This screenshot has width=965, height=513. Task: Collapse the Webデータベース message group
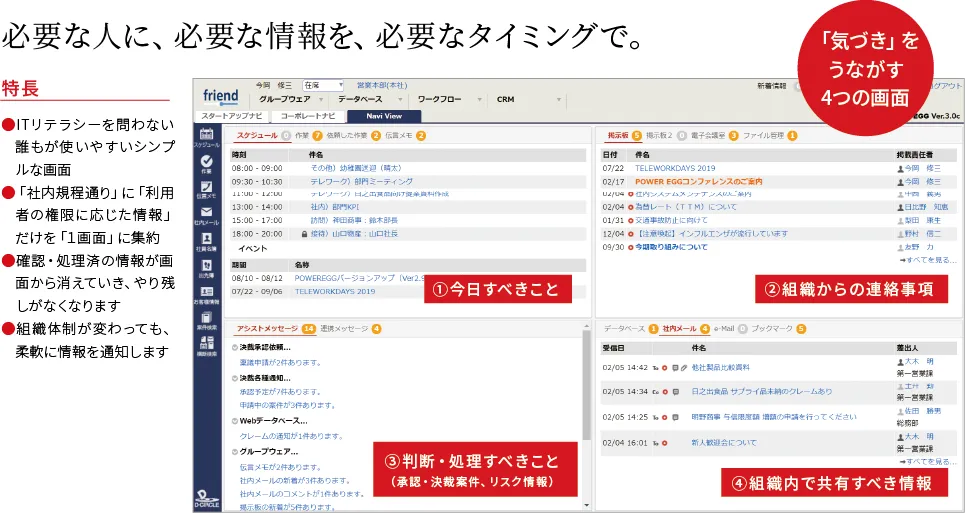click(235, 421)
